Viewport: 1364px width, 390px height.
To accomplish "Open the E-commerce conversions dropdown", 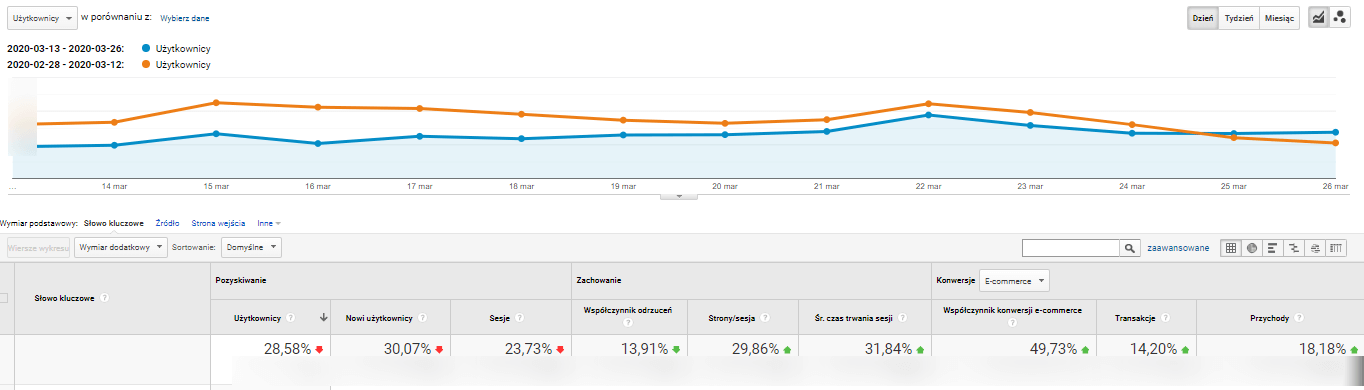I will tap(1013, 281).
